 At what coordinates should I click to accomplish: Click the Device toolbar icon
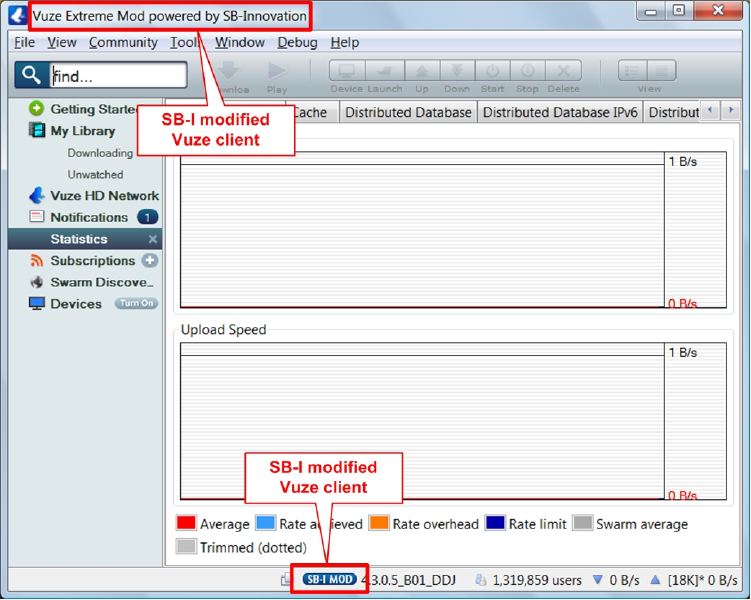pyautogui.click(x=347, y=70)
